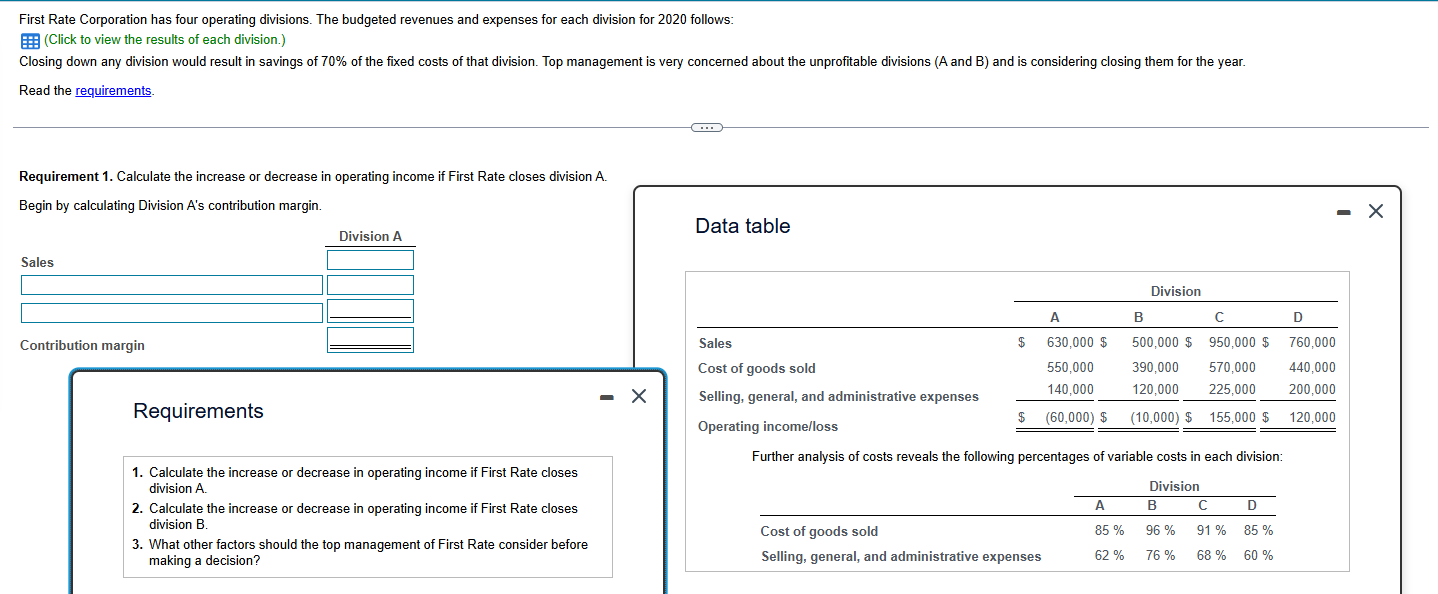Click the Requirements title bar

(x=196, y=410)
